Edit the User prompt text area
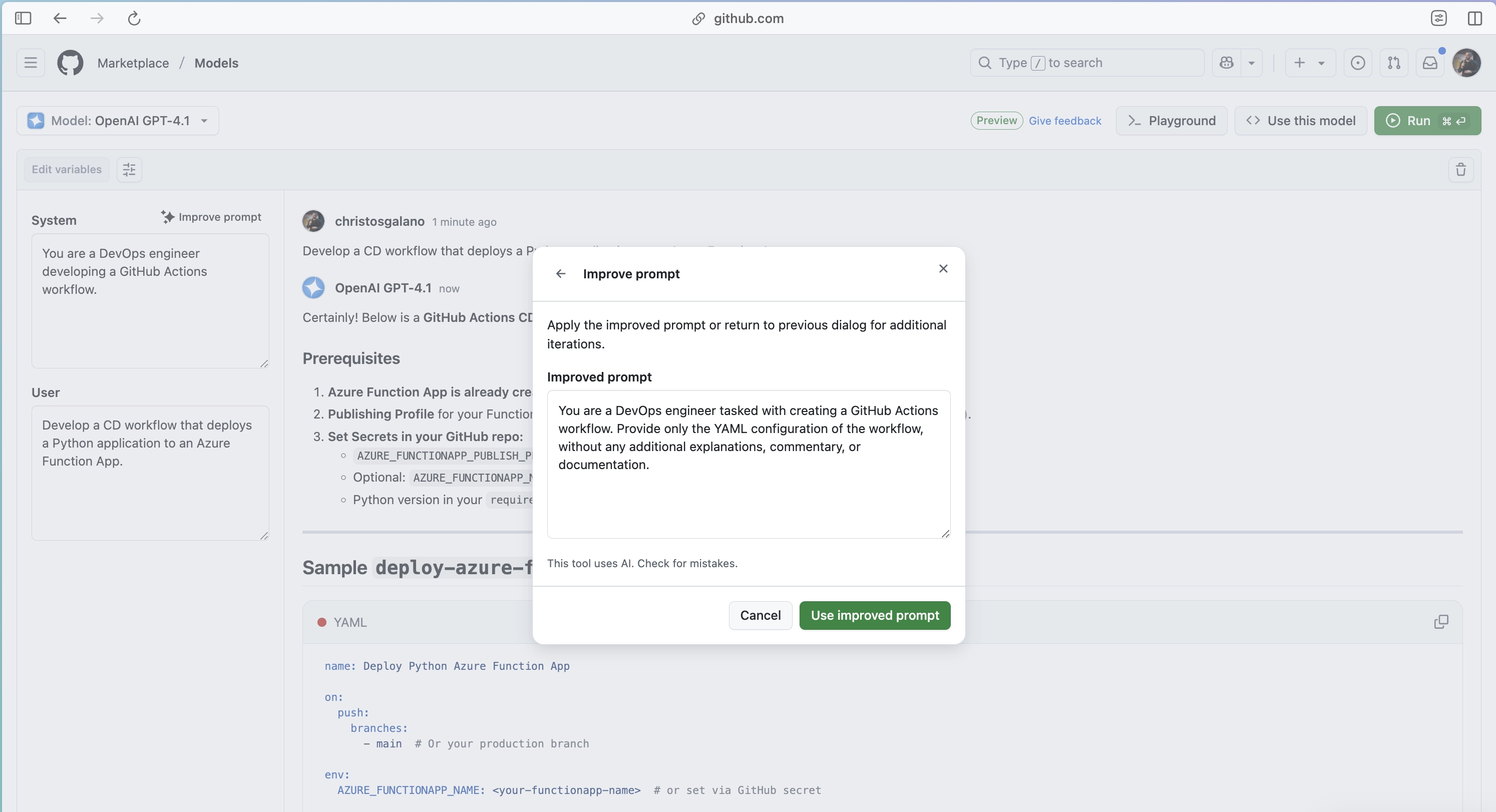Viewport: 1496px width, 812px height. click(x=150, y=473)
